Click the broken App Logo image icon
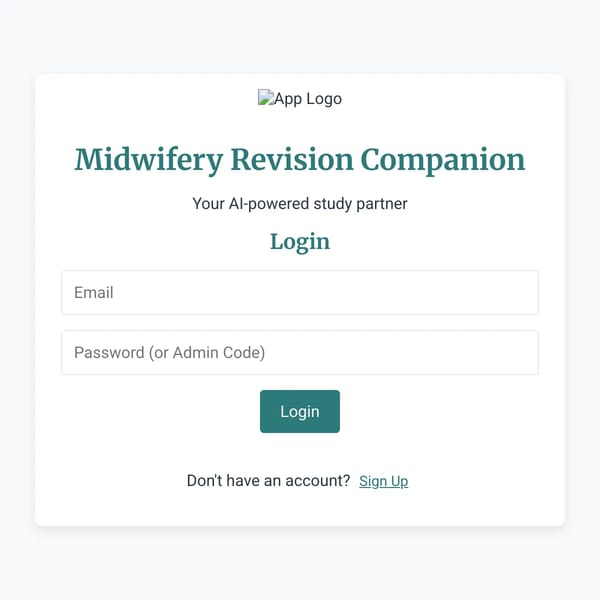The height and width of the screenshot is (600, 600). pos(266,97)
